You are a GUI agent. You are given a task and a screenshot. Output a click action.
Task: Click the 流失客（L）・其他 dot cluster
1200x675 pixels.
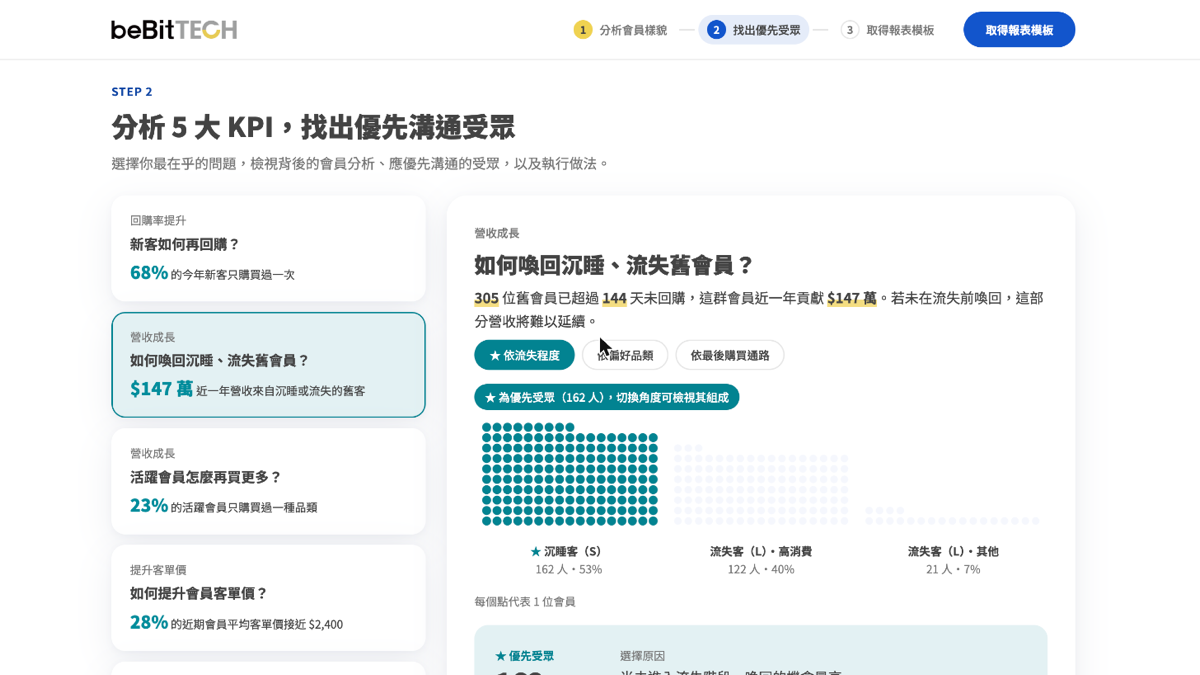point(952,516)
